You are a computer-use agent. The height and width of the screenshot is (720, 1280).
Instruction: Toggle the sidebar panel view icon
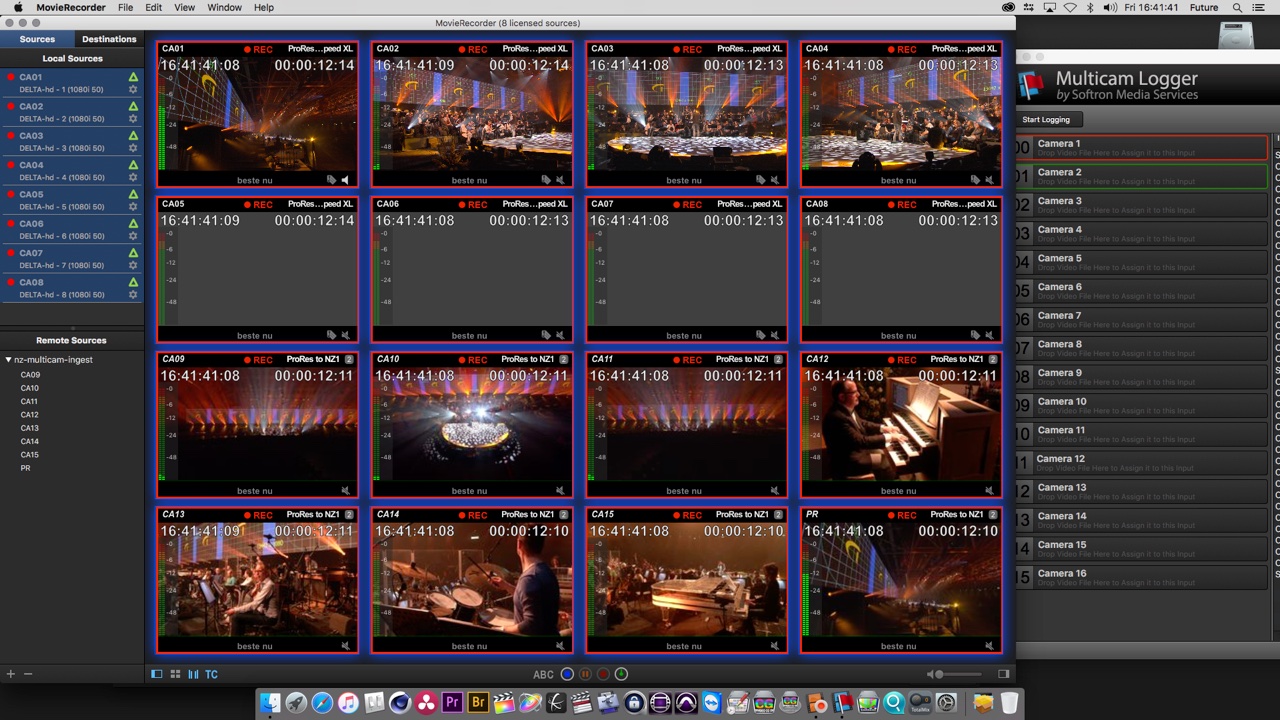coord(157,674)
